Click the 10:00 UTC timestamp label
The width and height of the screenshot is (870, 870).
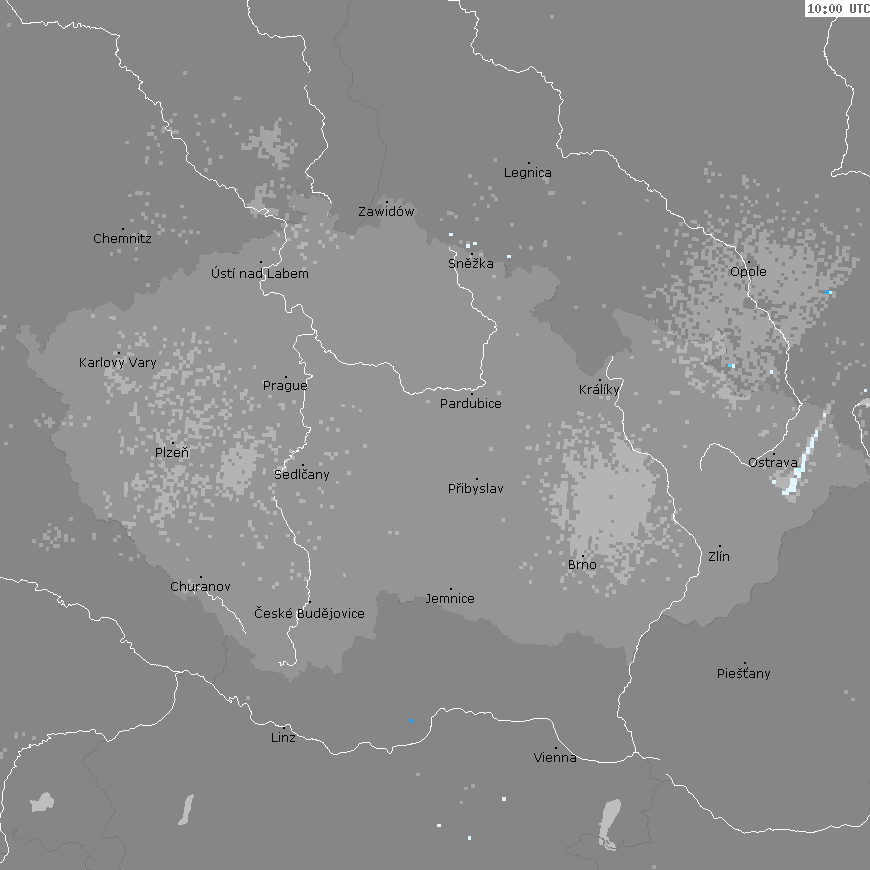(x=837, y=8)
